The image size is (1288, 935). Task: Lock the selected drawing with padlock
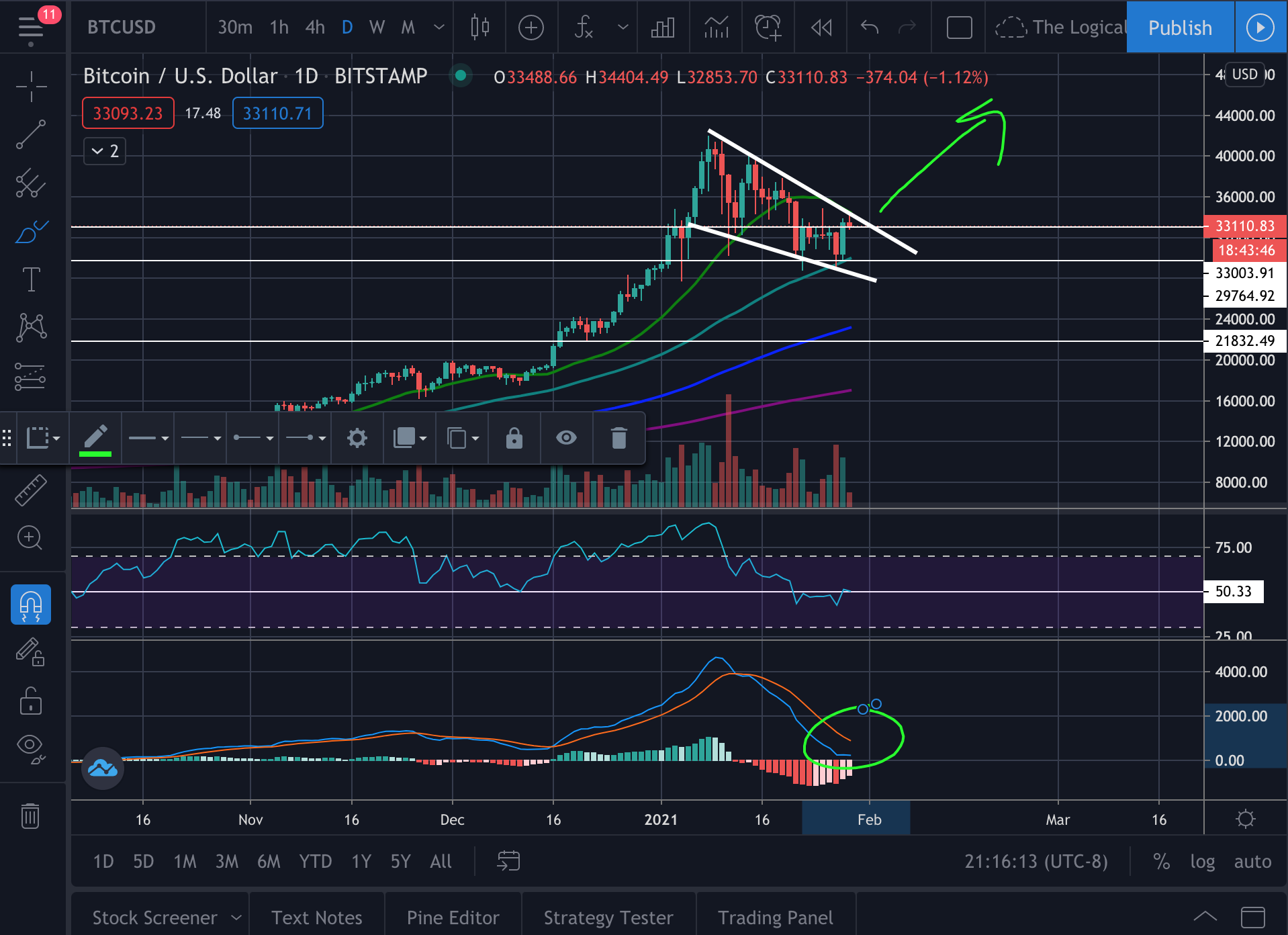point(514,438)
